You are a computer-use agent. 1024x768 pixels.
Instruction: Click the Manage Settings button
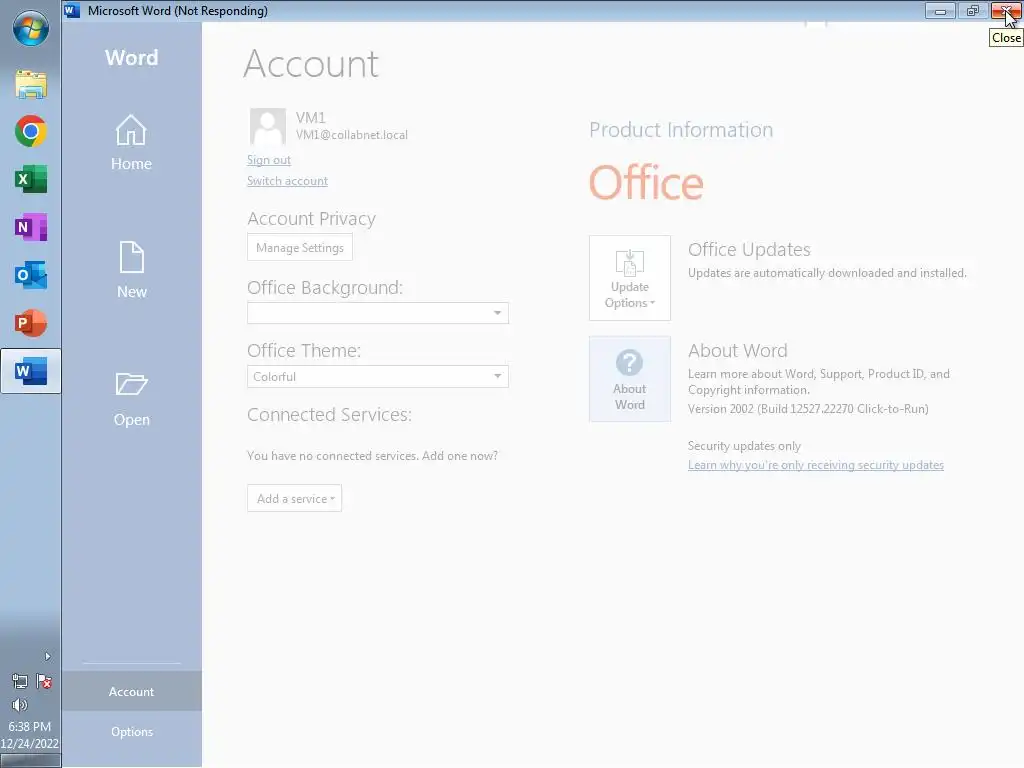(300, 248)
